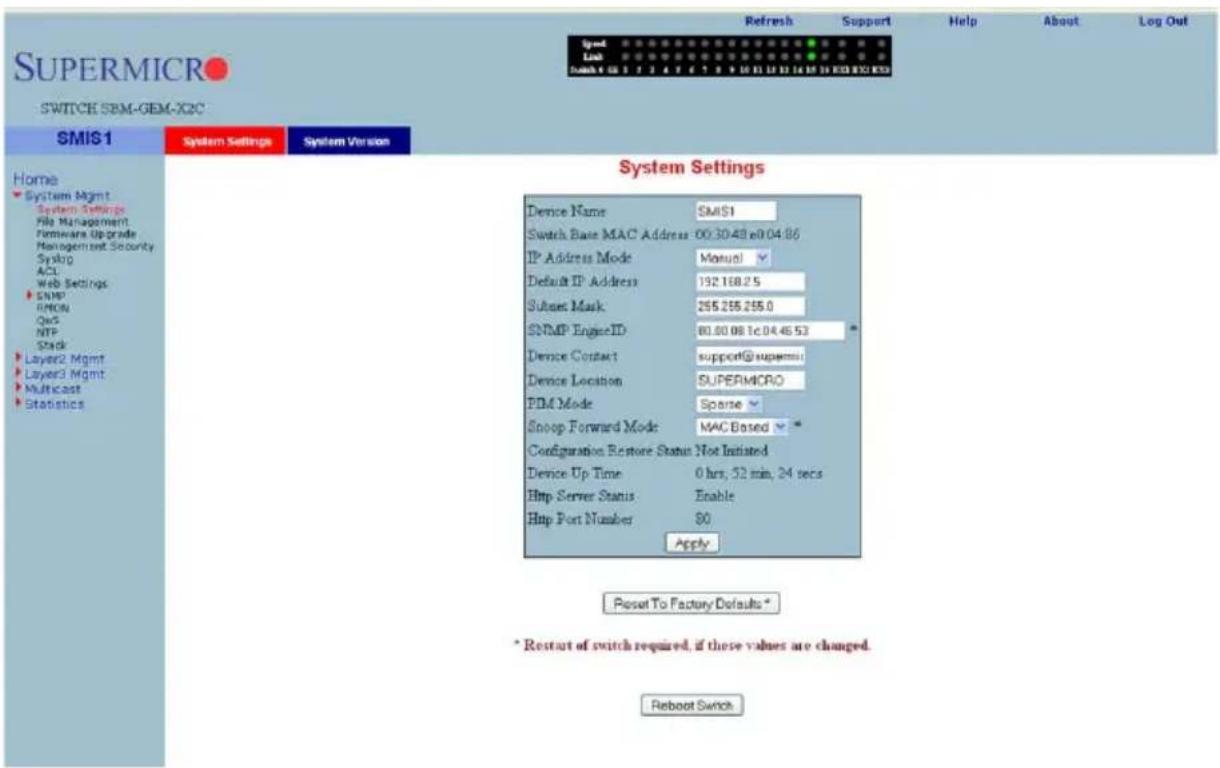Image resolution: width=1220 pixels, height=768 pixels.
Task: Click the Http Port Number value 80
Action: point(703,517)
